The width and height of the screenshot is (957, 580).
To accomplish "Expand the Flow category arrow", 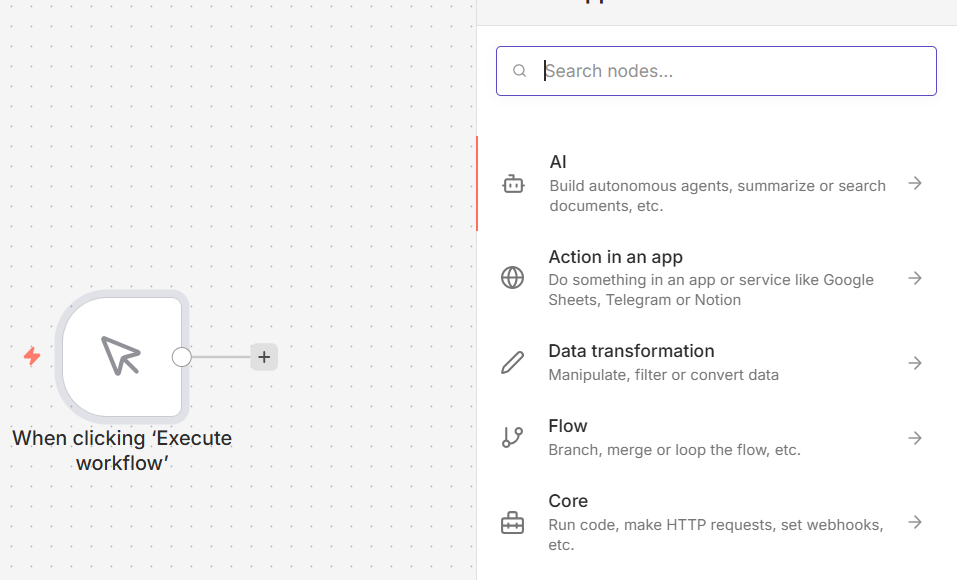I will tap(914, 437).
